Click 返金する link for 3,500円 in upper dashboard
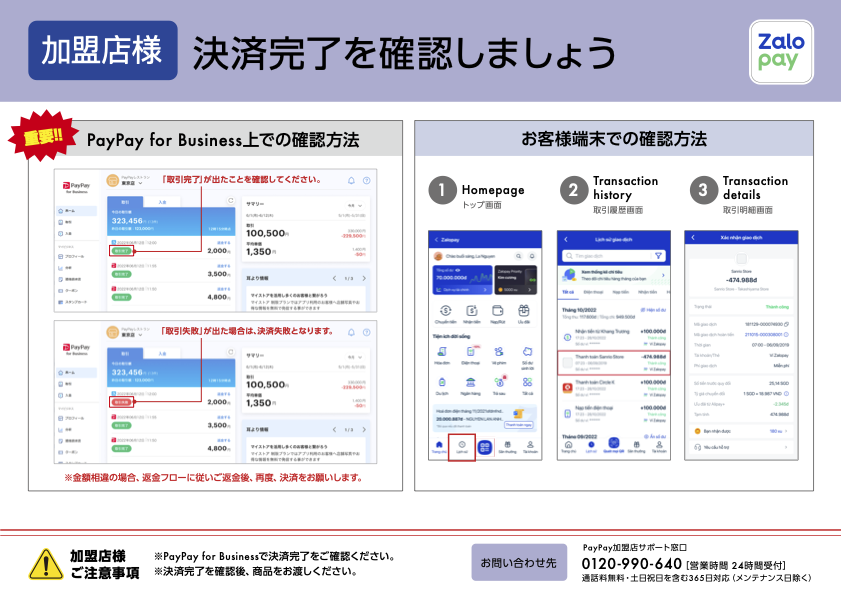The width and height of the screenshot is (841, 595). (x=224, y=266)
